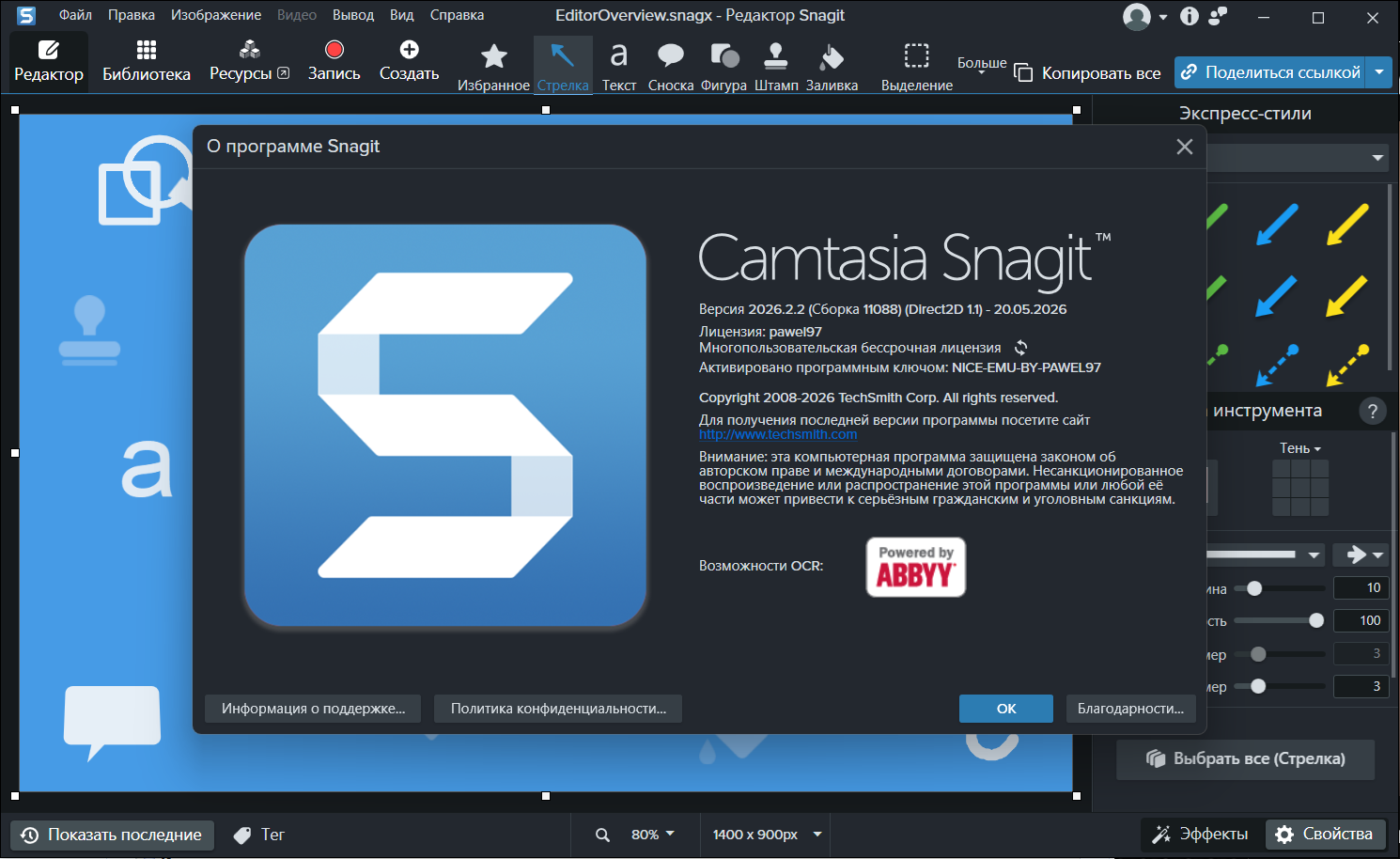Image resolution: width=1400 pixels, height=859 pixels.
Task: Click the Copyright 2008-2026 TechSmith Corp. line
Action: click(879, 398)
